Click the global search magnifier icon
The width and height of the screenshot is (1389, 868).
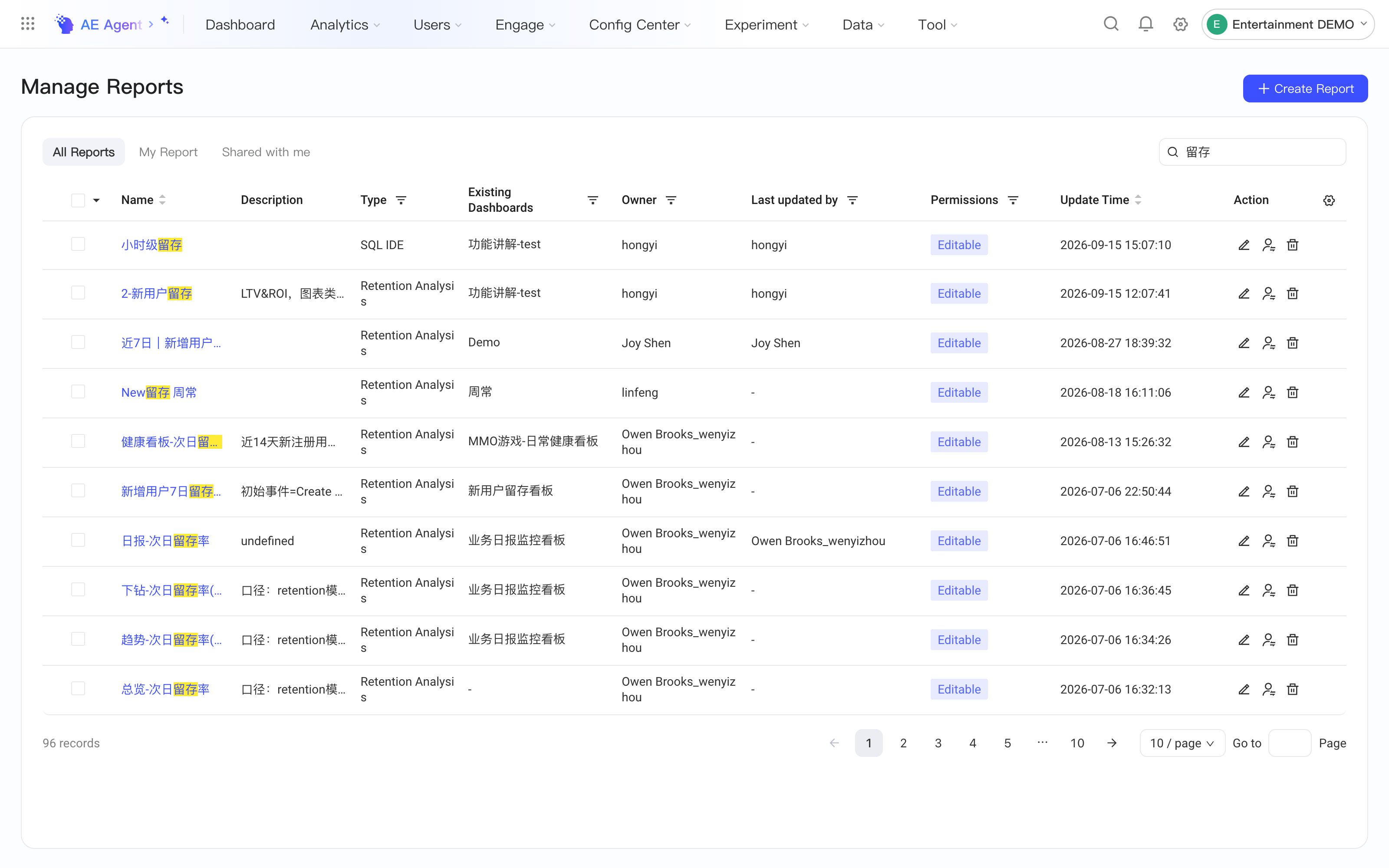click(x=1111, y=24)
